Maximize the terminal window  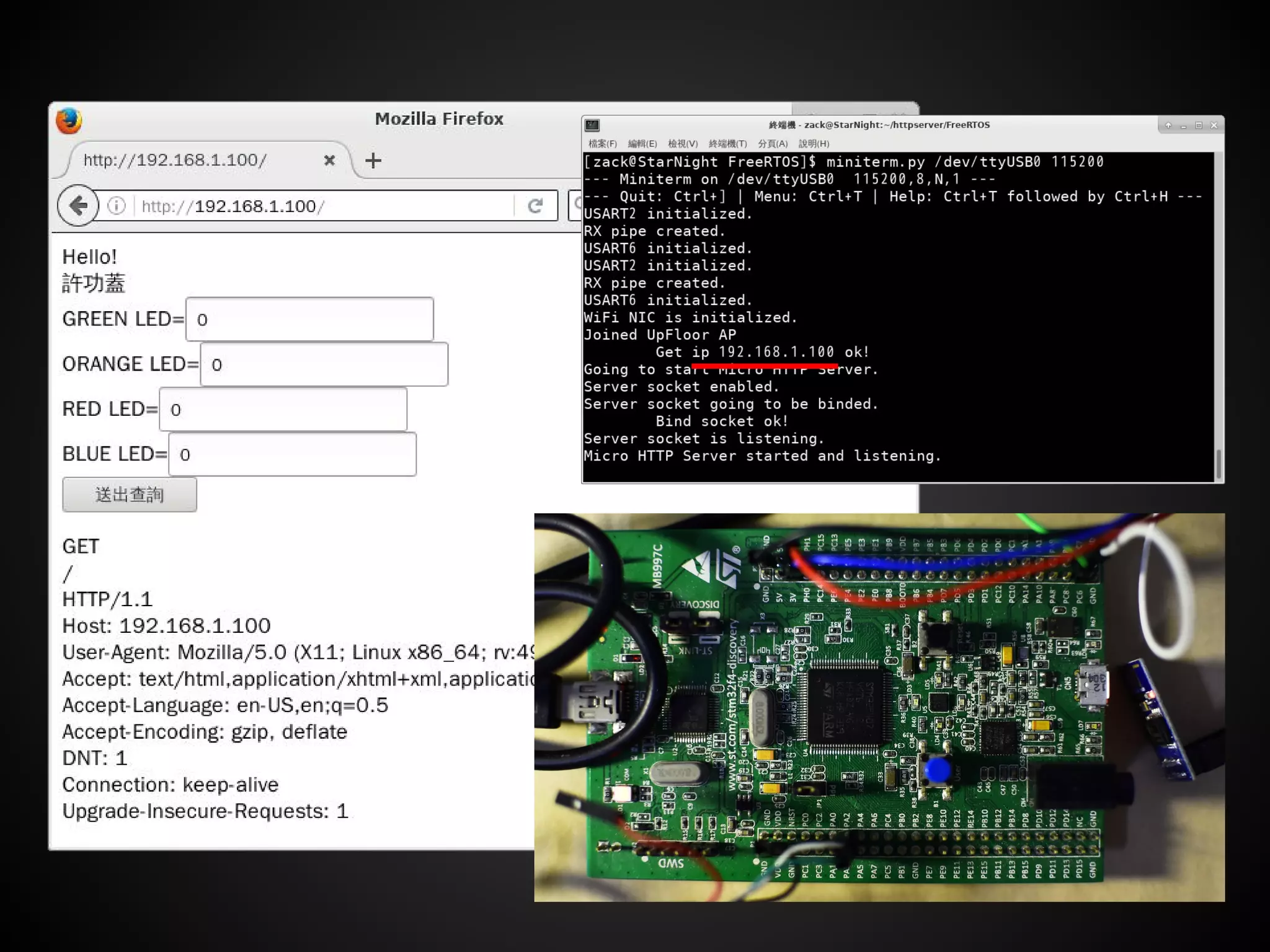tap(1199, 125)
